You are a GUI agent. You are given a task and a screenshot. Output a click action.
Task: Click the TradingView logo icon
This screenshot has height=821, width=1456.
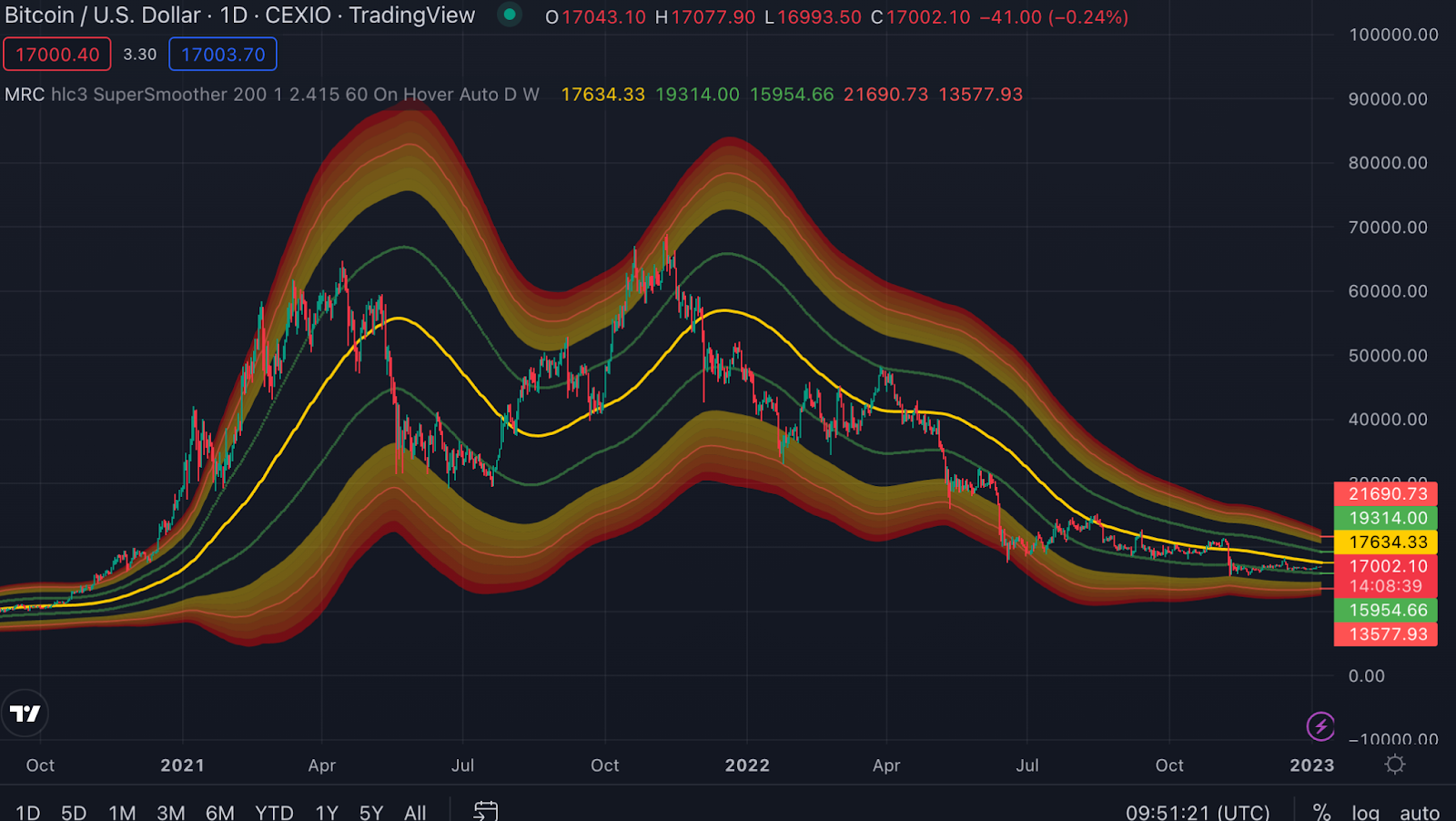tap(25, 714)
